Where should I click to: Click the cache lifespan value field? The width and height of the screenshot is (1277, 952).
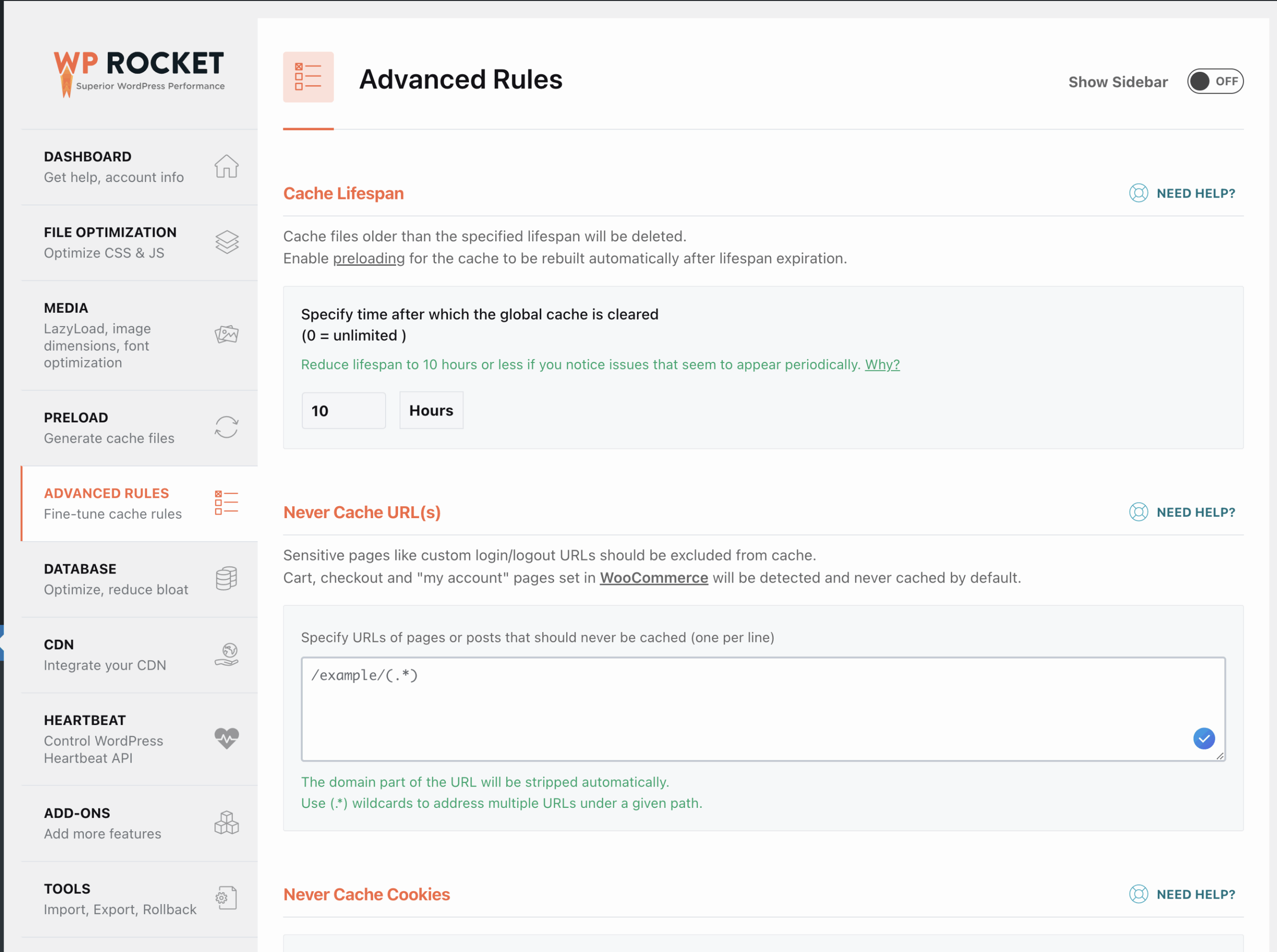[344, 410]
